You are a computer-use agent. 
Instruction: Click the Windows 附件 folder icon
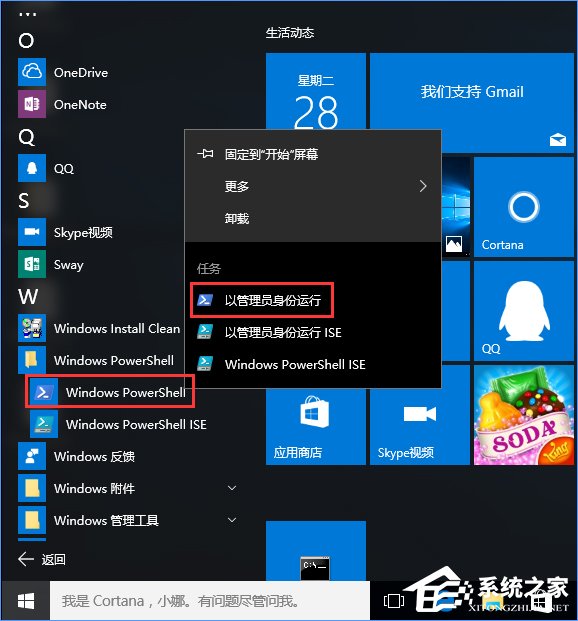point(32,488)
